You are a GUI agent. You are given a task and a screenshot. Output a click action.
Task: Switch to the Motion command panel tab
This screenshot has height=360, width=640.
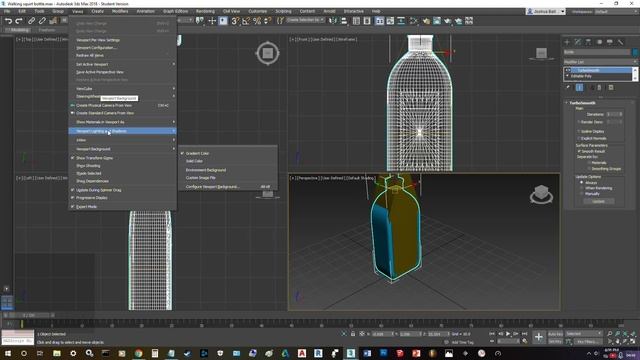pos(599,42)
